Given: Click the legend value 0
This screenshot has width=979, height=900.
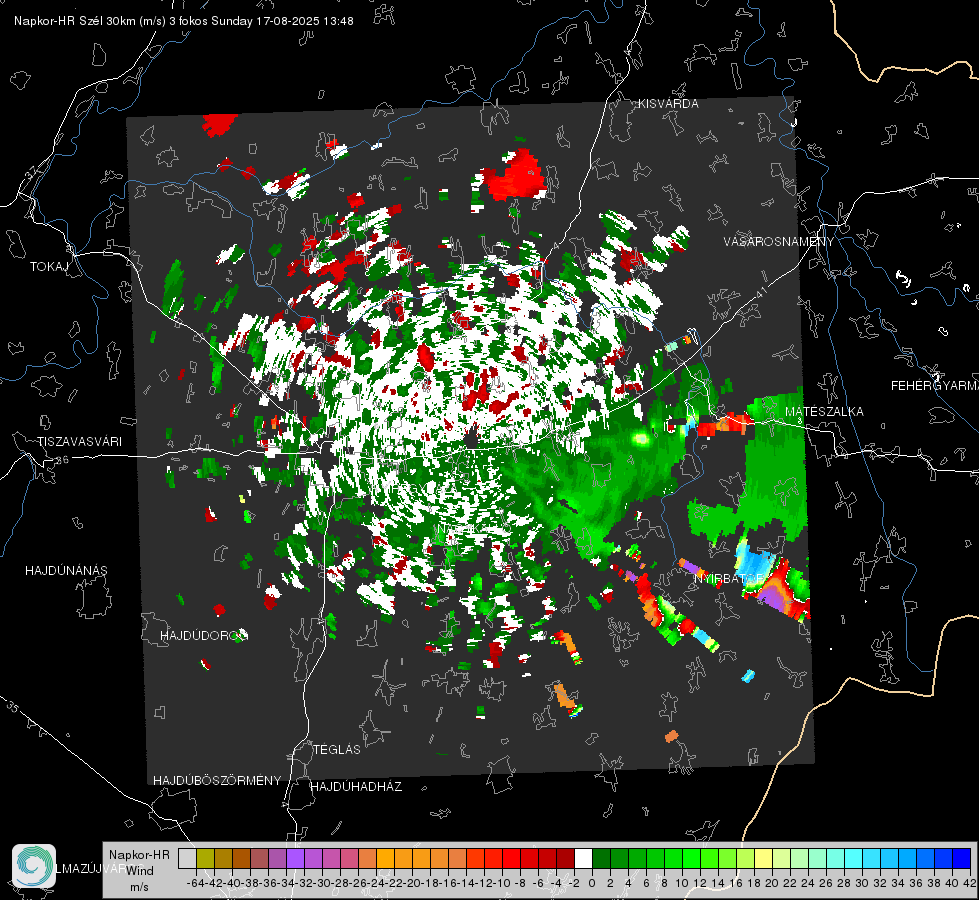Looking at the screenshot, I should (x=592, y=883).
